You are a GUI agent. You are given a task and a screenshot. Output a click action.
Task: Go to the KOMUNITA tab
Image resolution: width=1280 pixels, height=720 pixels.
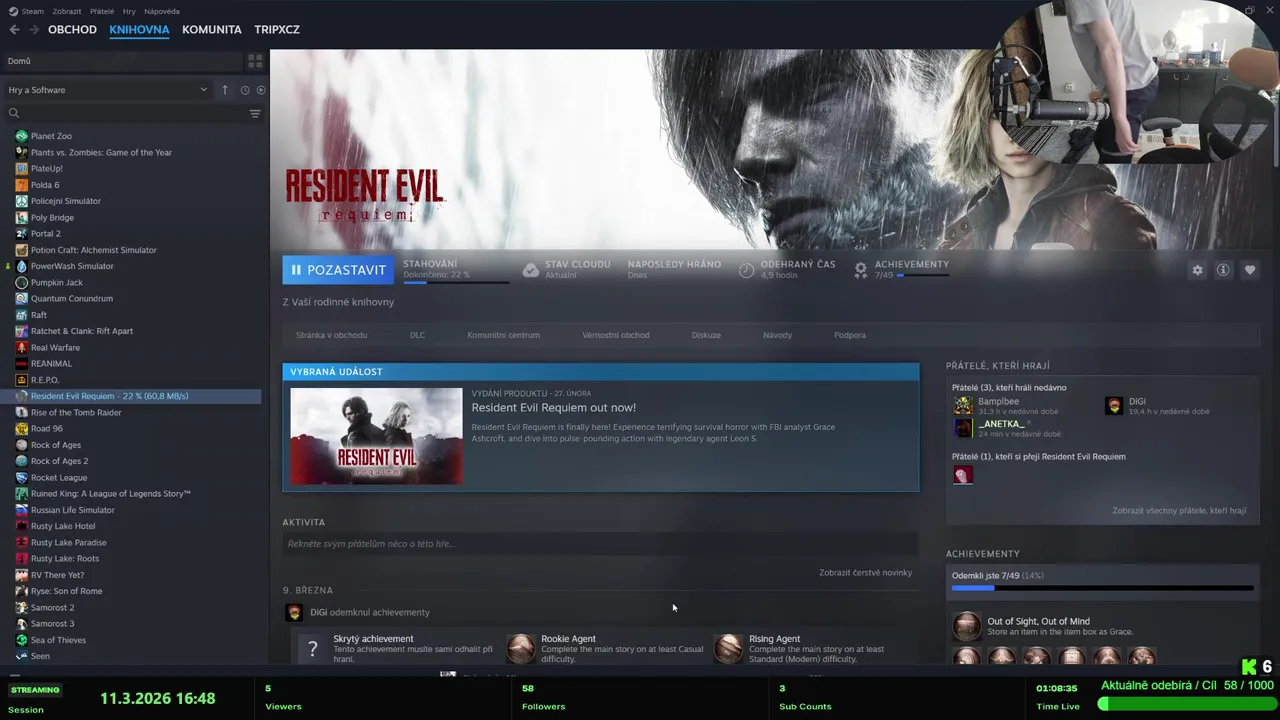coord(212,29)
